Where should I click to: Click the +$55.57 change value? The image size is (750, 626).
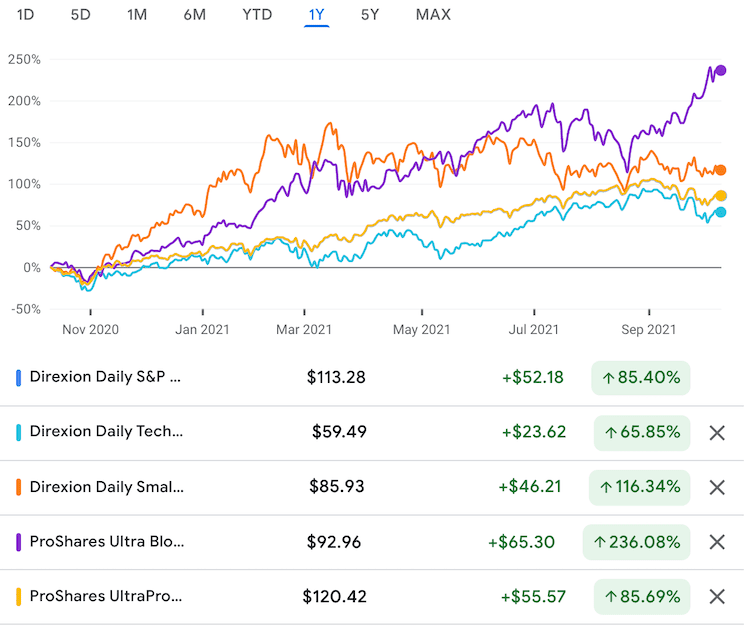point(533,596)
